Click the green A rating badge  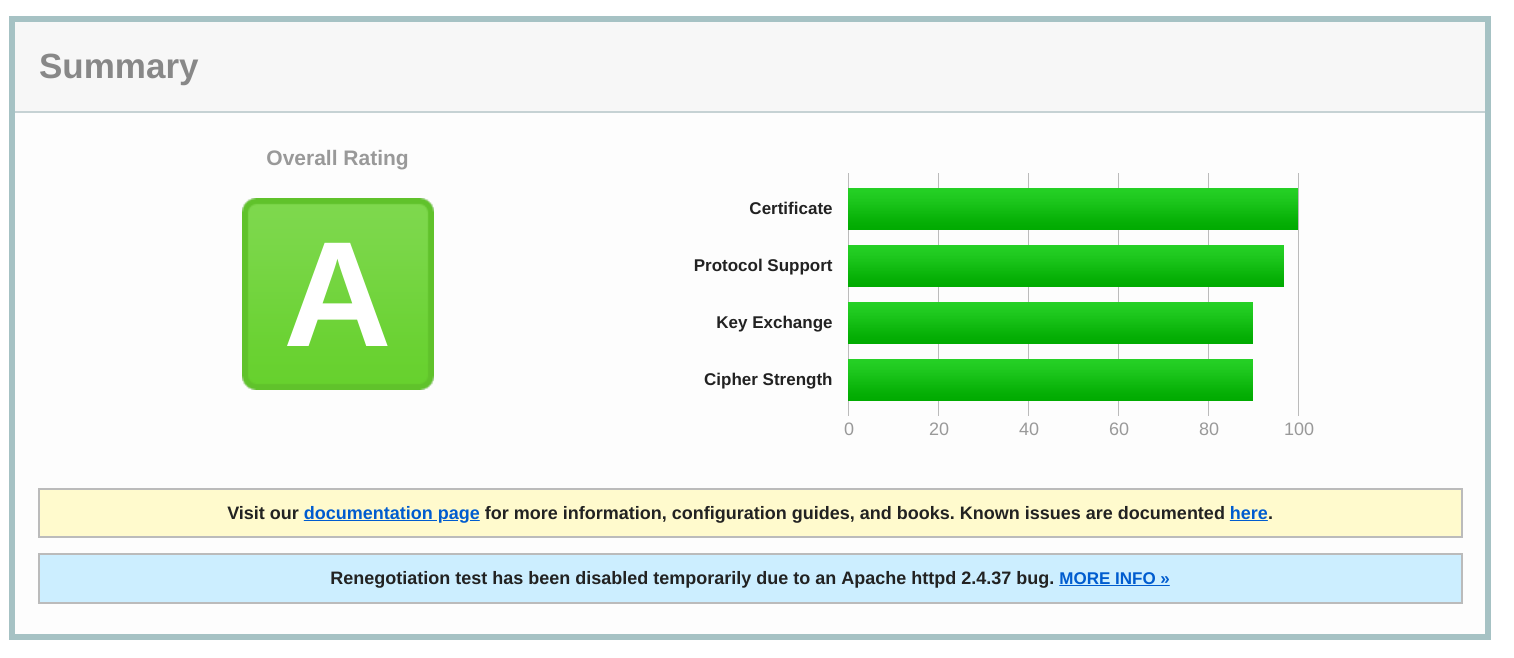[x=338, y=294]
